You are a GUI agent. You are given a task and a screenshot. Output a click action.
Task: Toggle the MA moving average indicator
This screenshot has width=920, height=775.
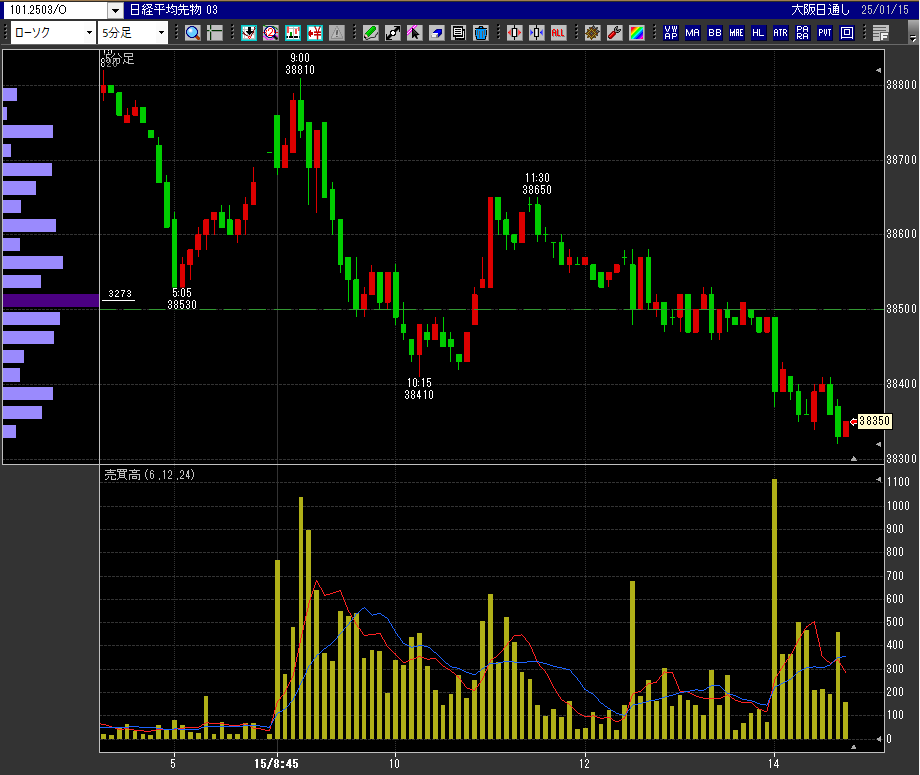692,33
